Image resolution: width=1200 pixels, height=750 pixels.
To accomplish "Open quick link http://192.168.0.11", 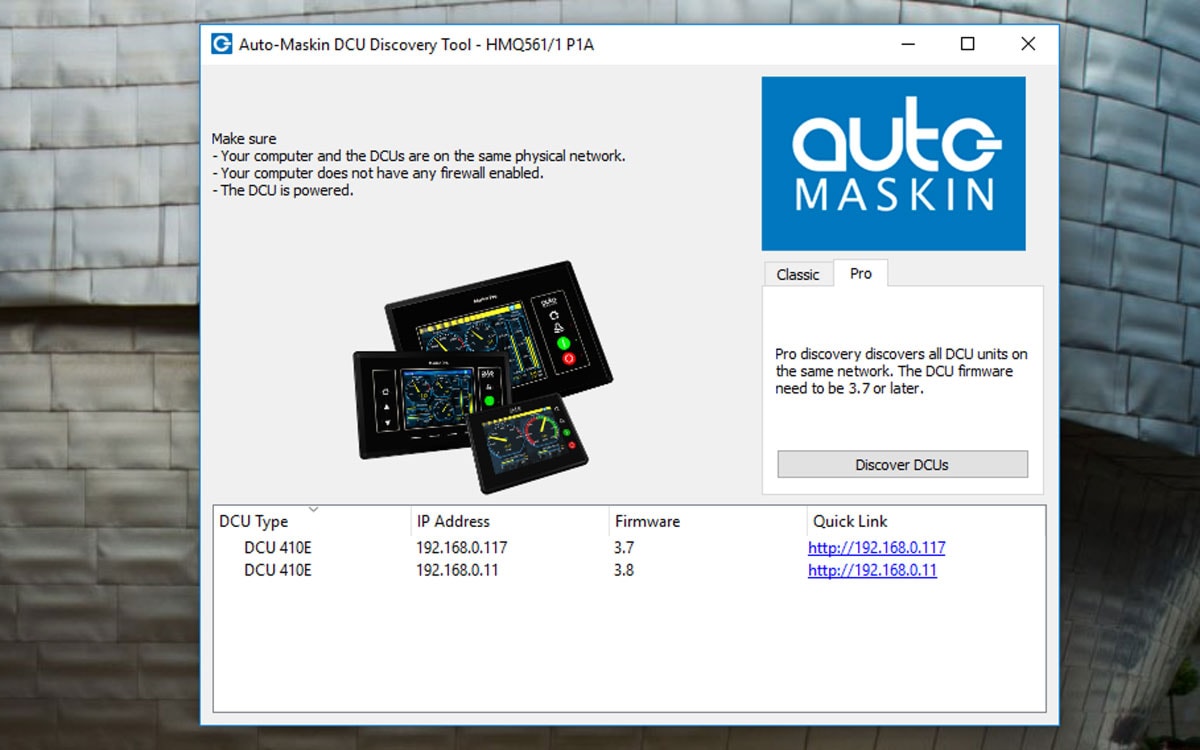I will [x=872, y=570].
